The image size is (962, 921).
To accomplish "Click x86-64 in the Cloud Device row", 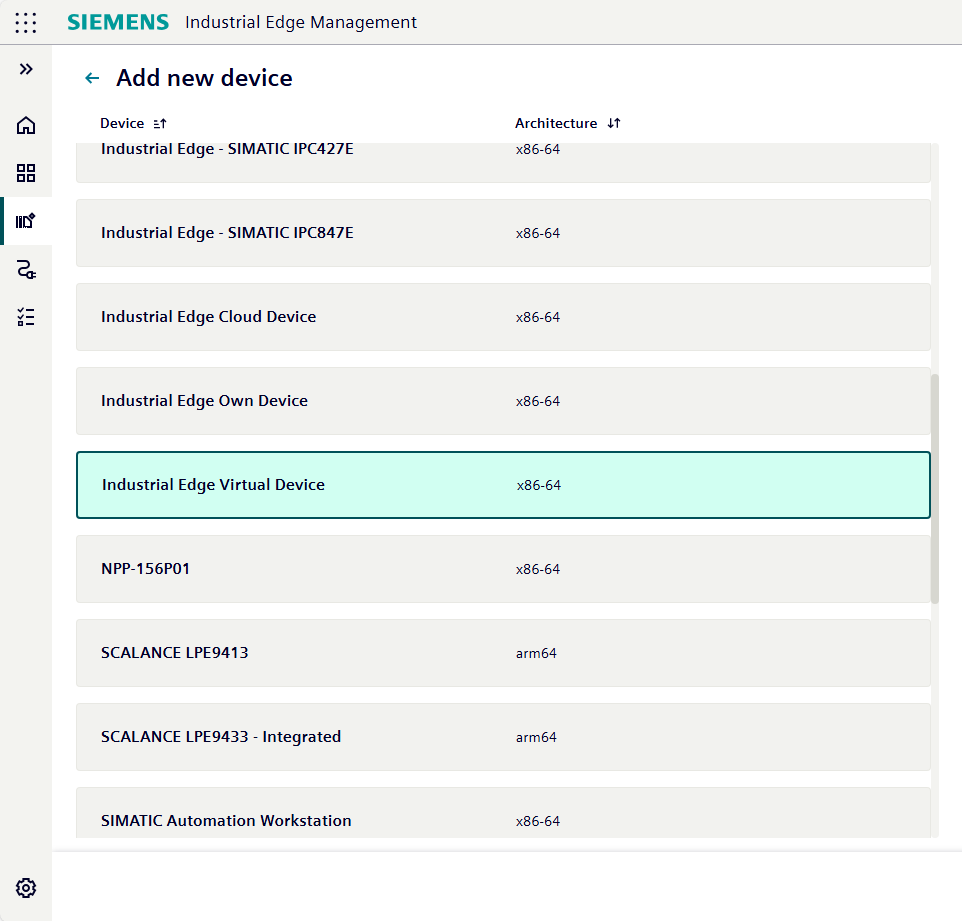I will point(538,317).
